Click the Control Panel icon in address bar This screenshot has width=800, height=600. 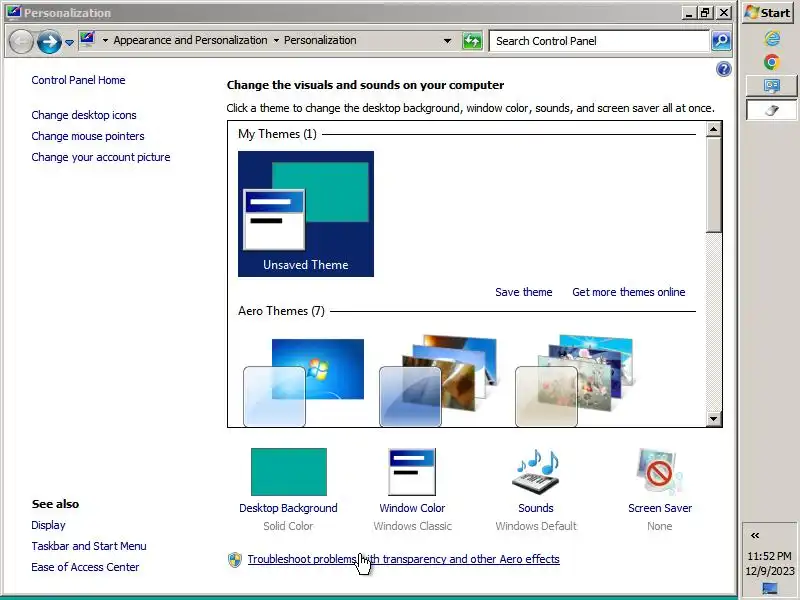pos(87,40)
